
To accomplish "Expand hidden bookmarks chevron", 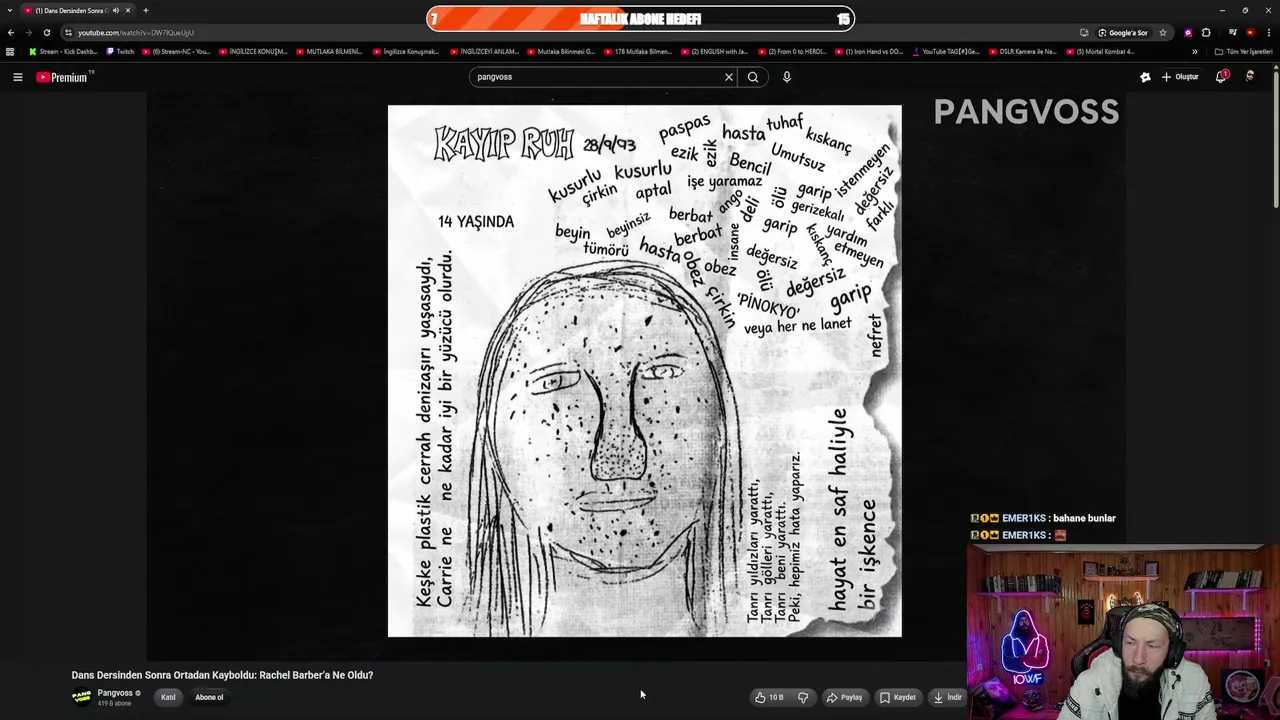I will pos(1194,51).
